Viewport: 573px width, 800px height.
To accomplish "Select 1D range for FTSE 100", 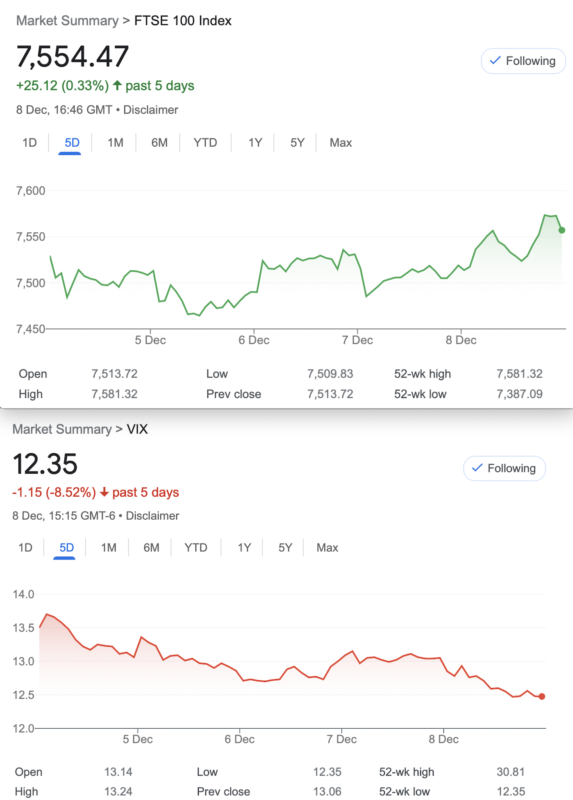I will coord(30,143).
